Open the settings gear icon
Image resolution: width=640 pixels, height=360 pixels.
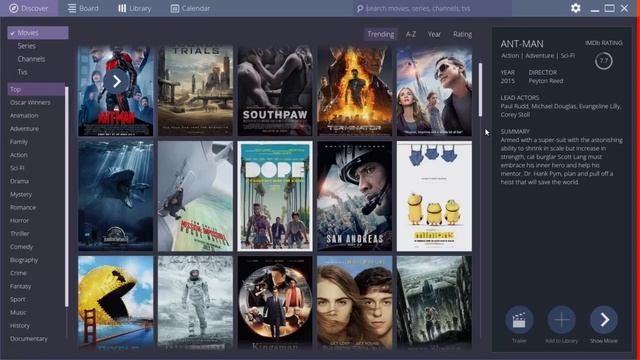(576, 8)
